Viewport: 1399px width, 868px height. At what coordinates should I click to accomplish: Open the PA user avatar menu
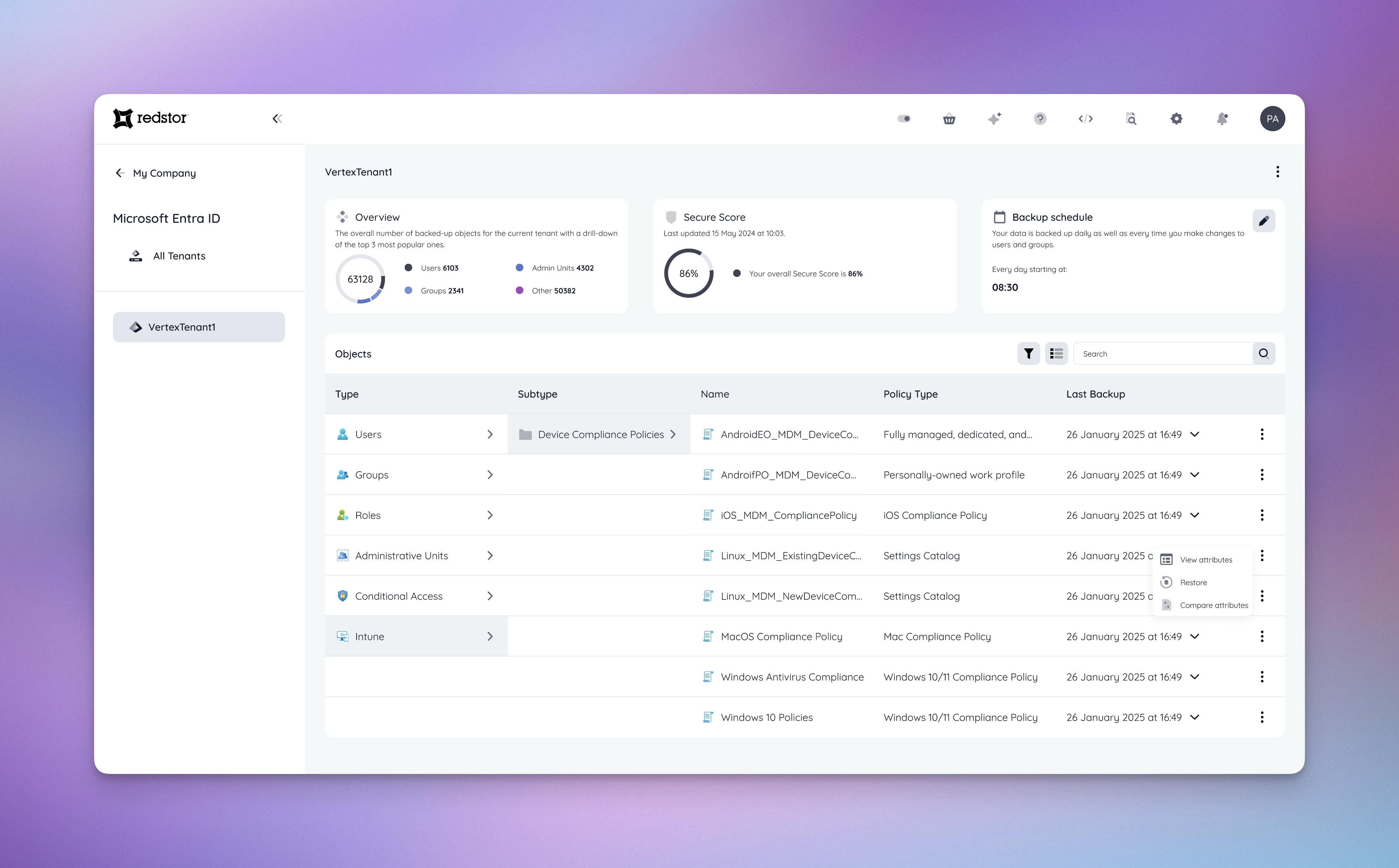[1273, 119]
